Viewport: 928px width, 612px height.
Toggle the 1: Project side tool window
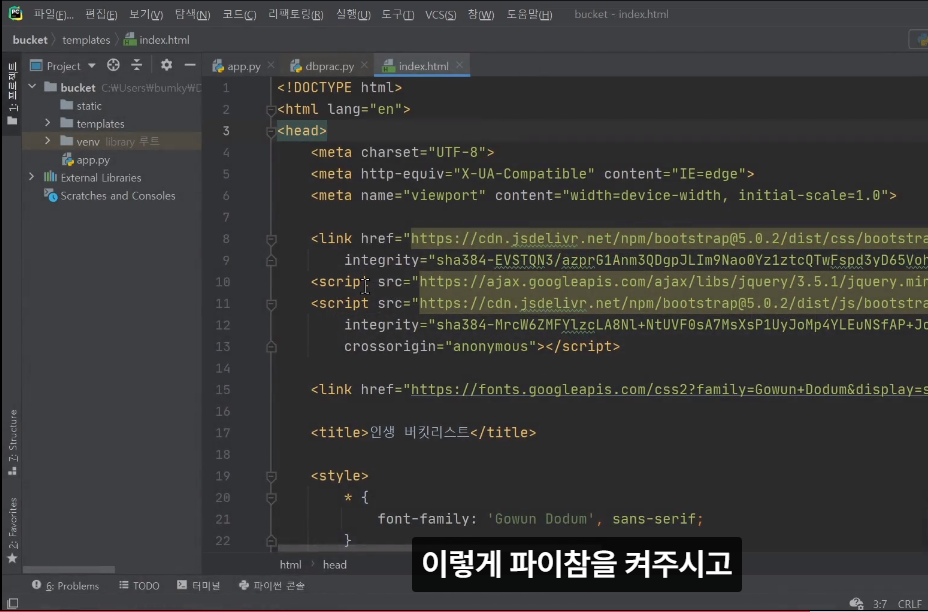pos(12,94)
